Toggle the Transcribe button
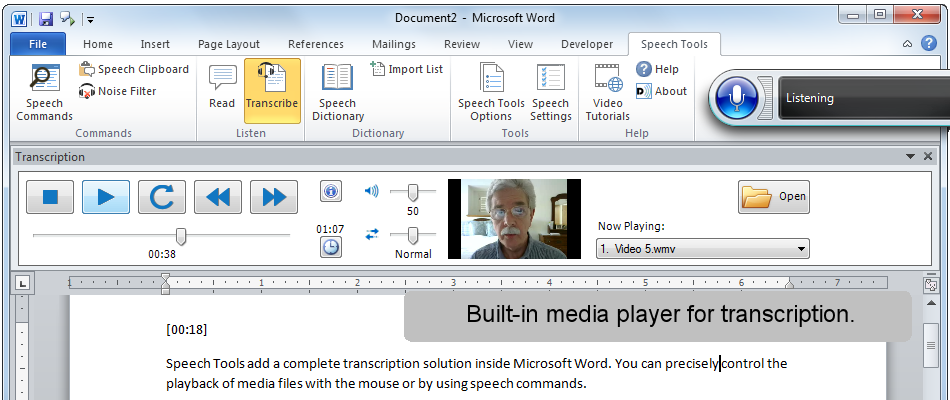This screenshot has width=950, height=400. tap(272, 90)
